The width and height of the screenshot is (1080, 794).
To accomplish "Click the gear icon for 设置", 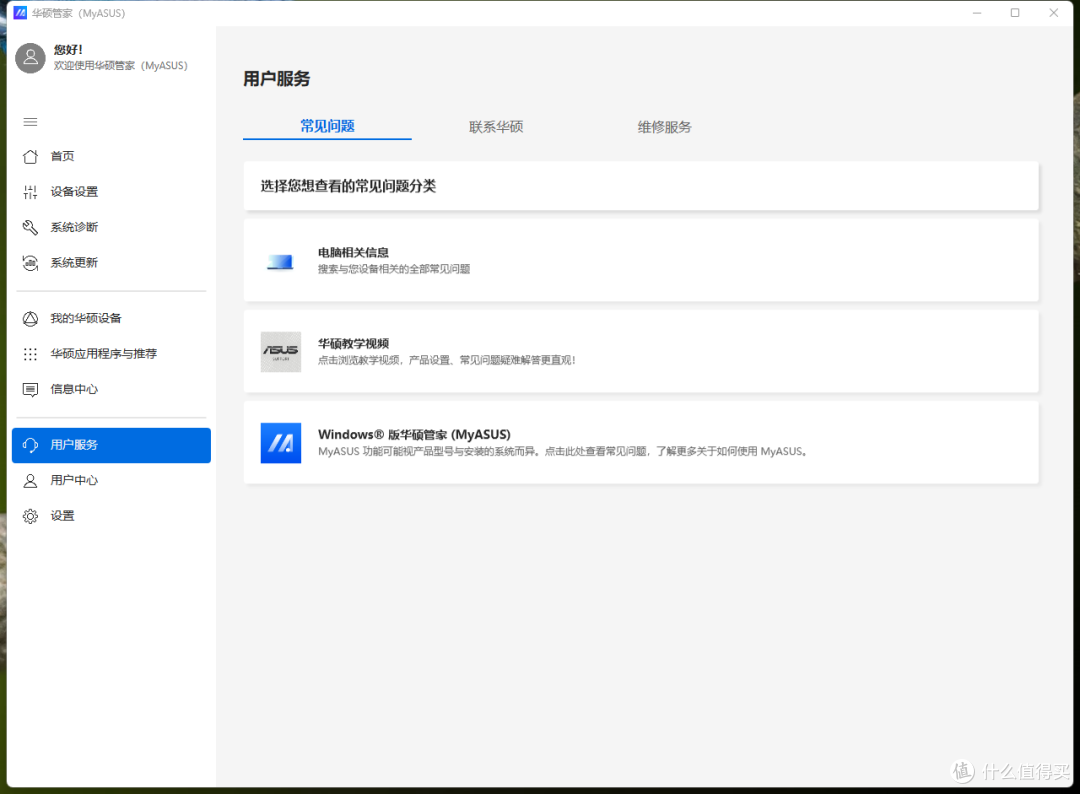I will [30, 516].
